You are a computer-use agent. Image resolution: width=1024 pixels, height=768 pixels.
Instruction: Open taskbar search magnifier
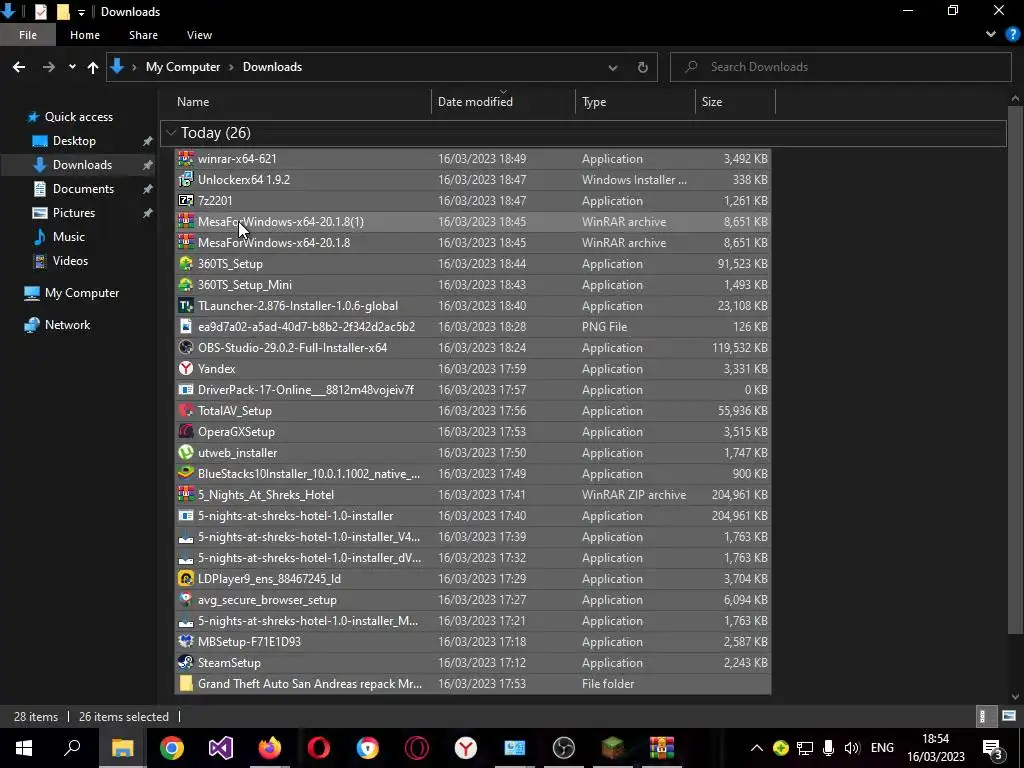[72, 748]
